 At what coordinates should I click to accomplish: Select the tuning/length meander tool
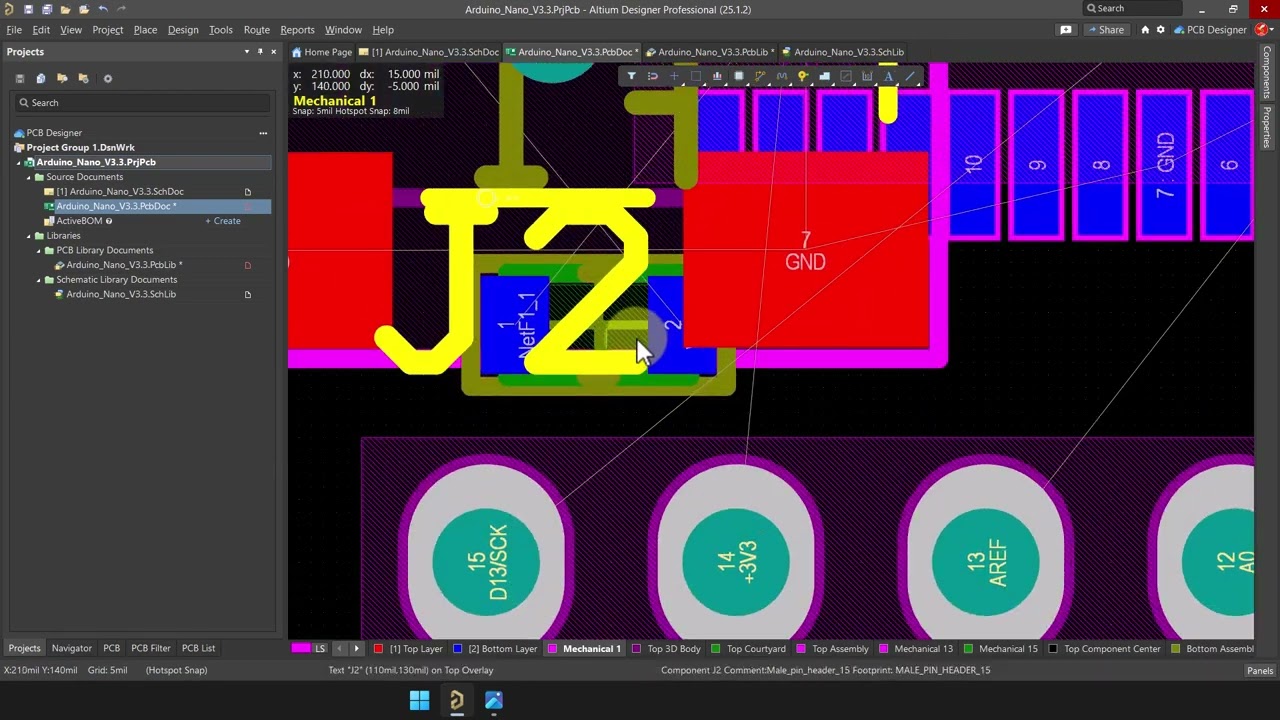781,76
